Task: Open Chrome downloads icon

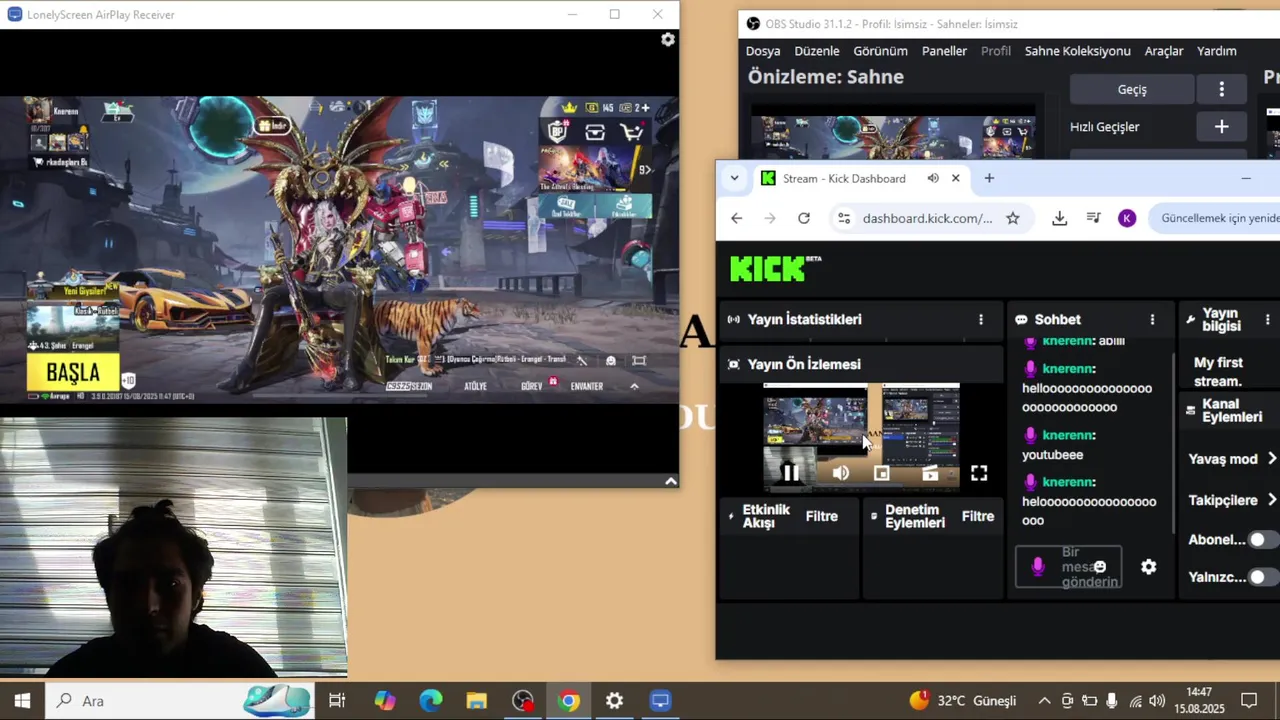Action: [x=1060, y=218]
